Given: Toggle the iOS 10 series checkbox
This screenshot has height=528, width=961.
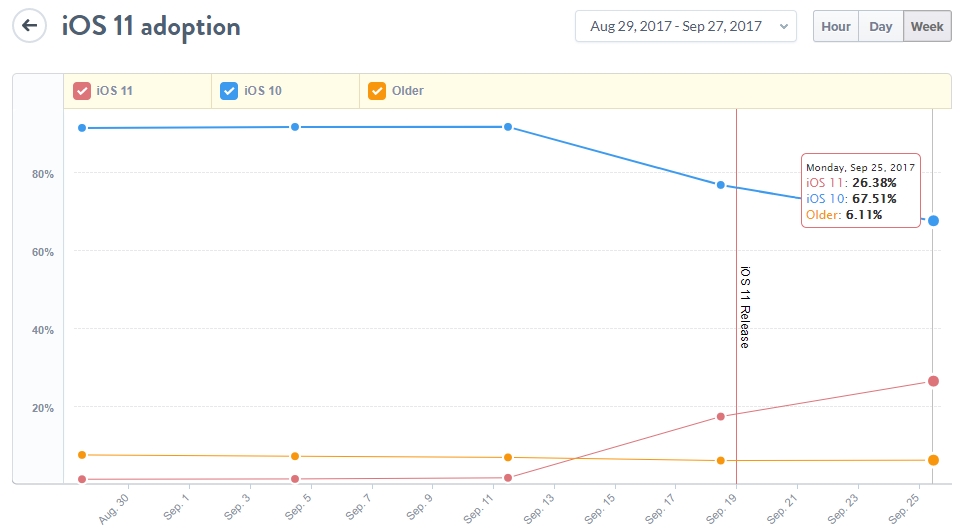Looking at the screenshot, I should [x=229, y=91].
